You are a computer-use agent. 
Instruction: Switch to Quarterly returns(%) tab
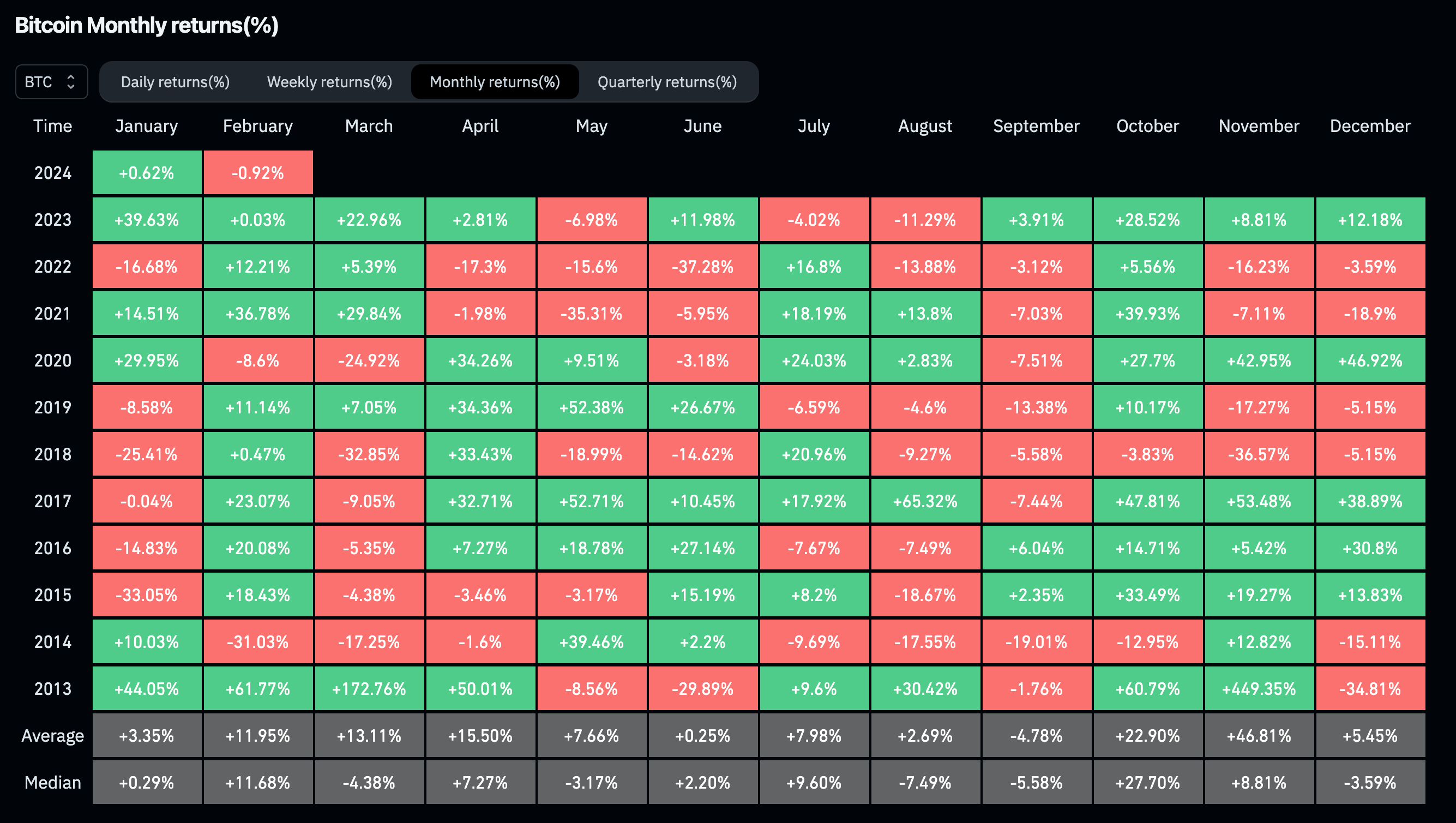[667, 82]
